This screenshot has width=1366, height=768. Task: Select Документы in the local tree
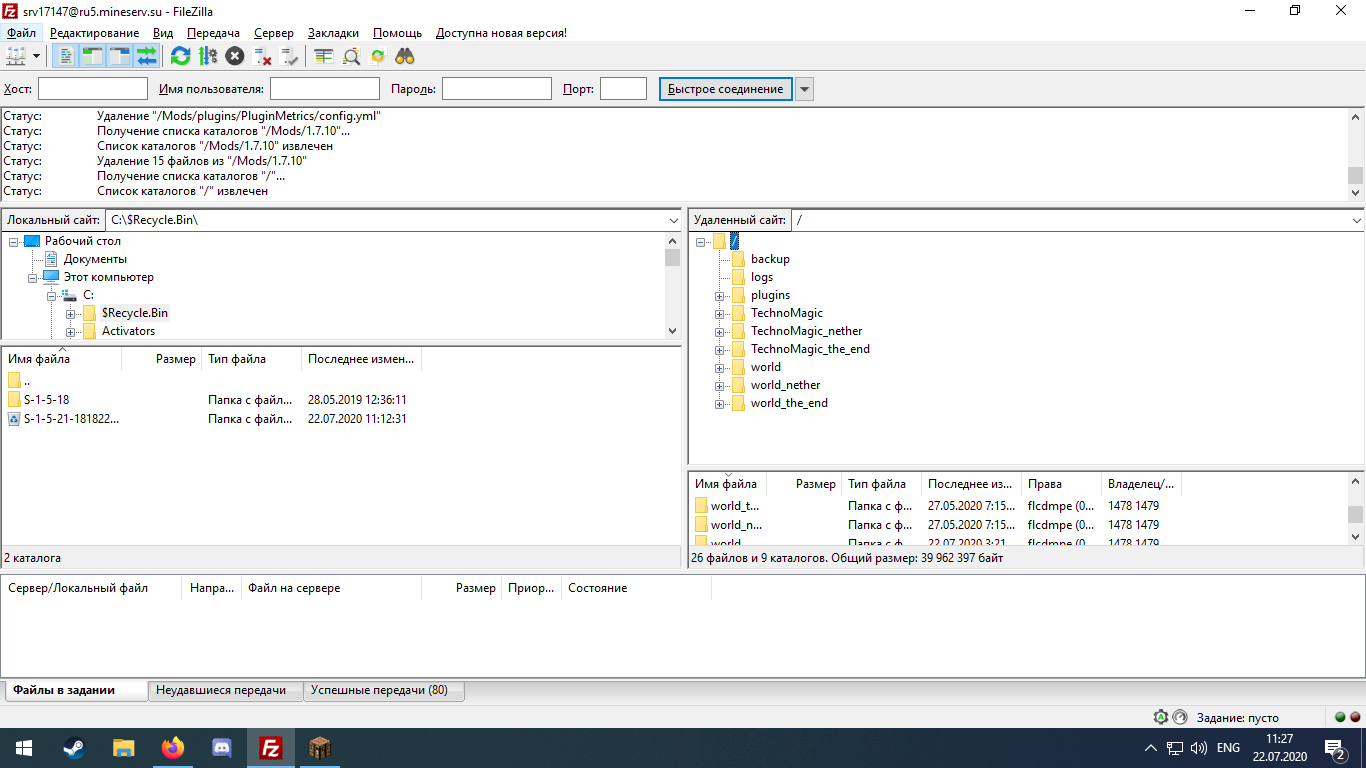[95, 259]
